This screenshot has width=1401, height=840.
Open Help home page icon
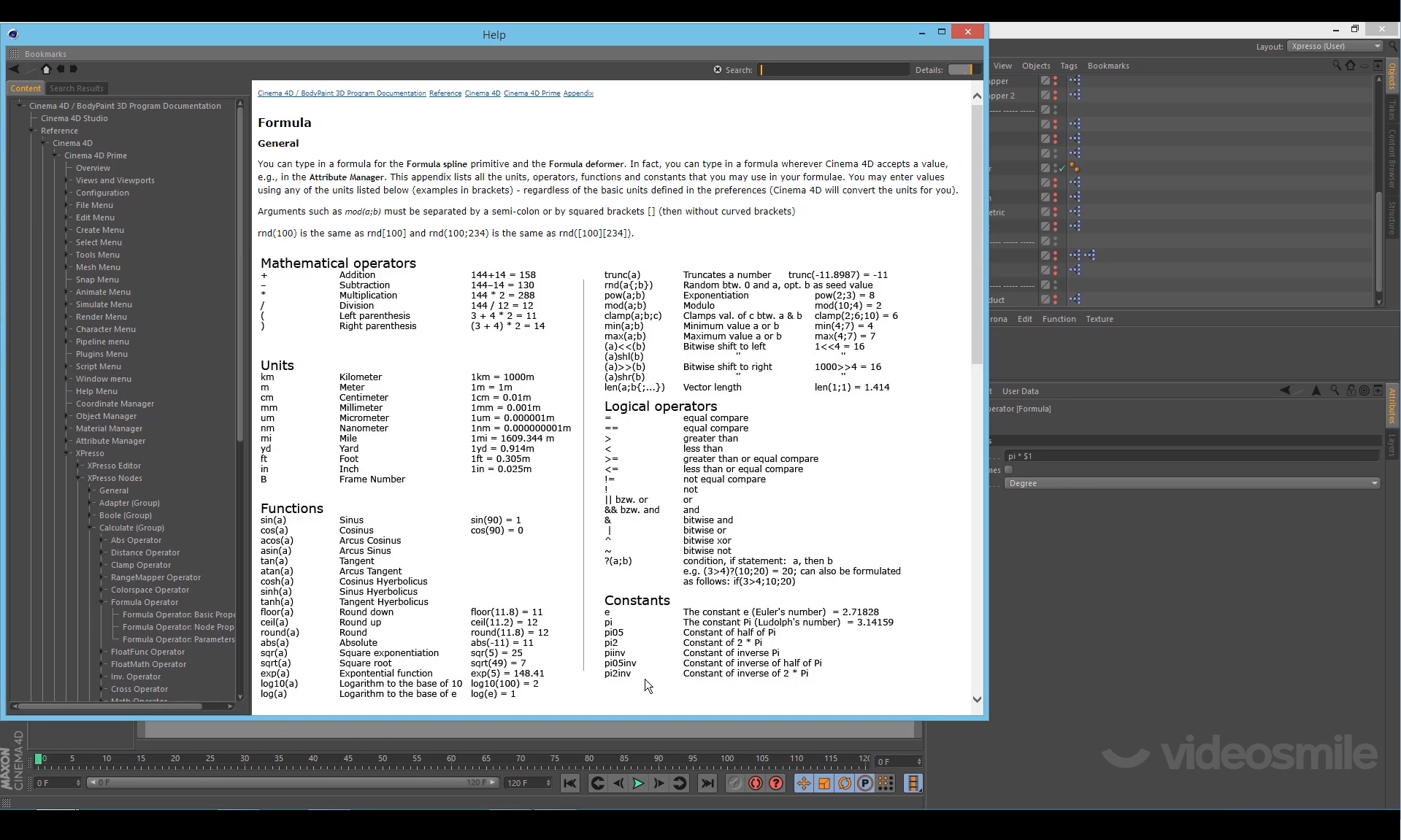point(46,69)
